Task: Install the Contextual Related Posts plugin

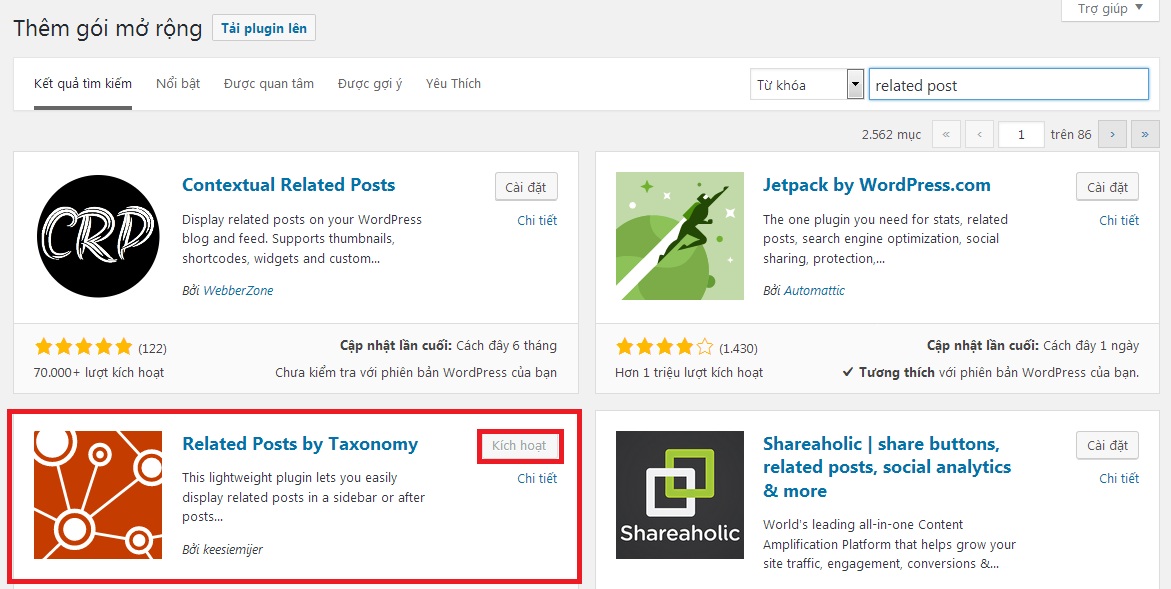Action: tap(526, 187)
